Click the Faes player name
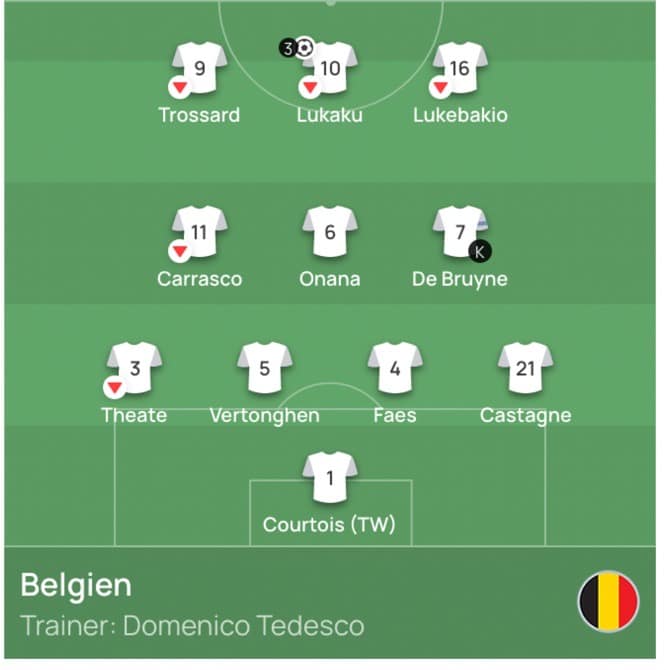The image size is (666, 670). click(x=395, y=415)
